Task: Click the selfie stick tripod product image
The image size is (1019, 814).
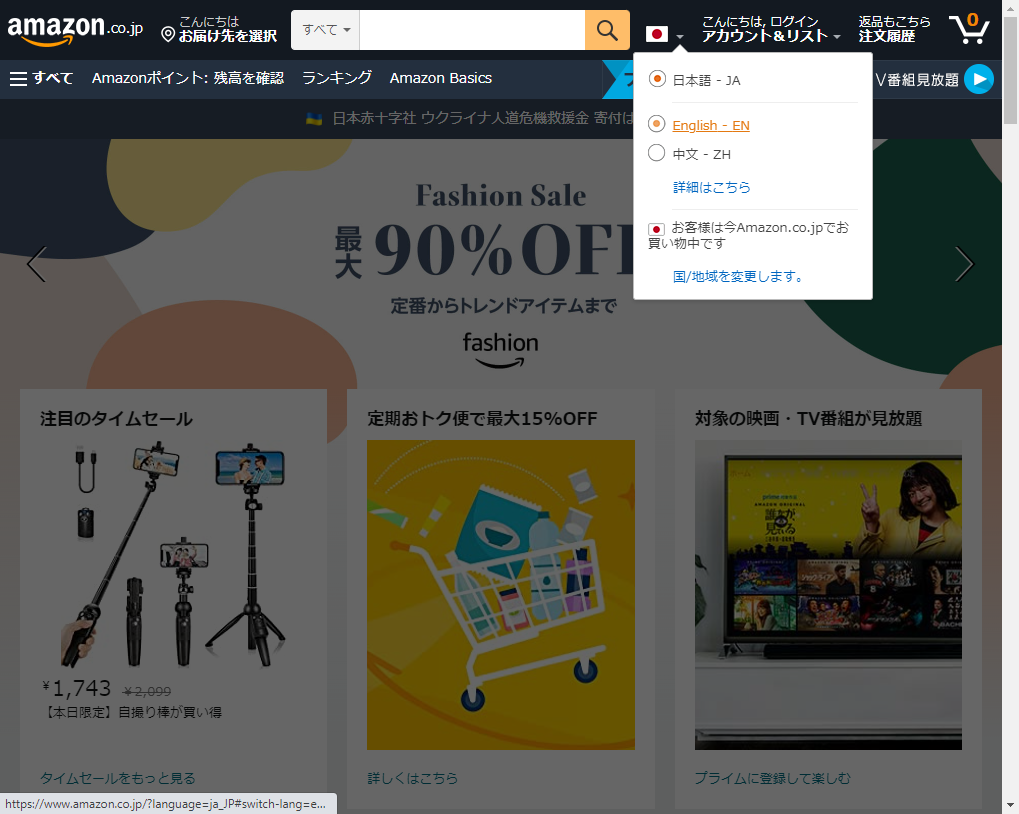Action: [x=174, y=554]
